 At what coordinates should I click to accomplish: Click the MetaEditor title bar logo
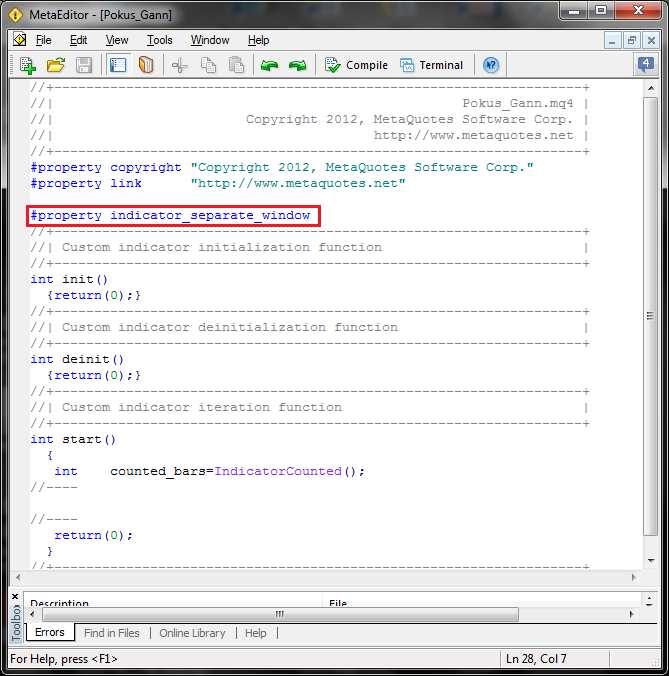pos(16,15)
